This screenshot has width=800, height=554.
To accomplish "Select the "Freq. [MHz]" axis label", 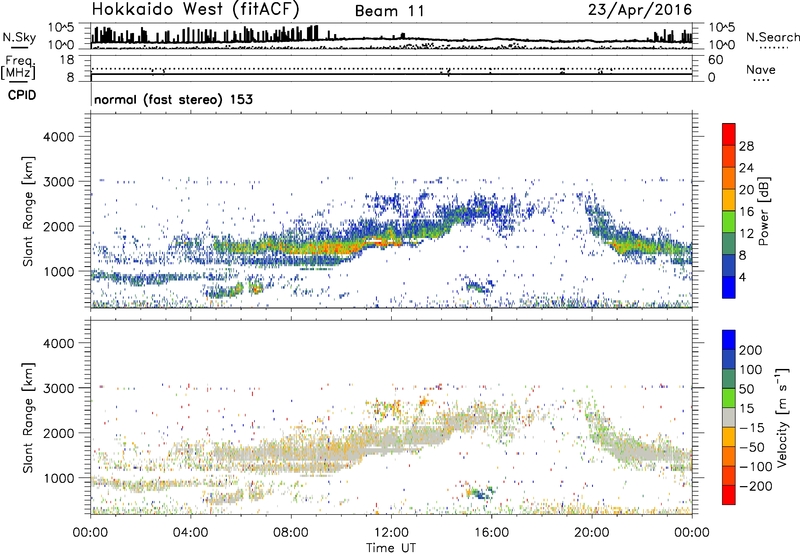I will pyautogui.click(x=19, y=68).
